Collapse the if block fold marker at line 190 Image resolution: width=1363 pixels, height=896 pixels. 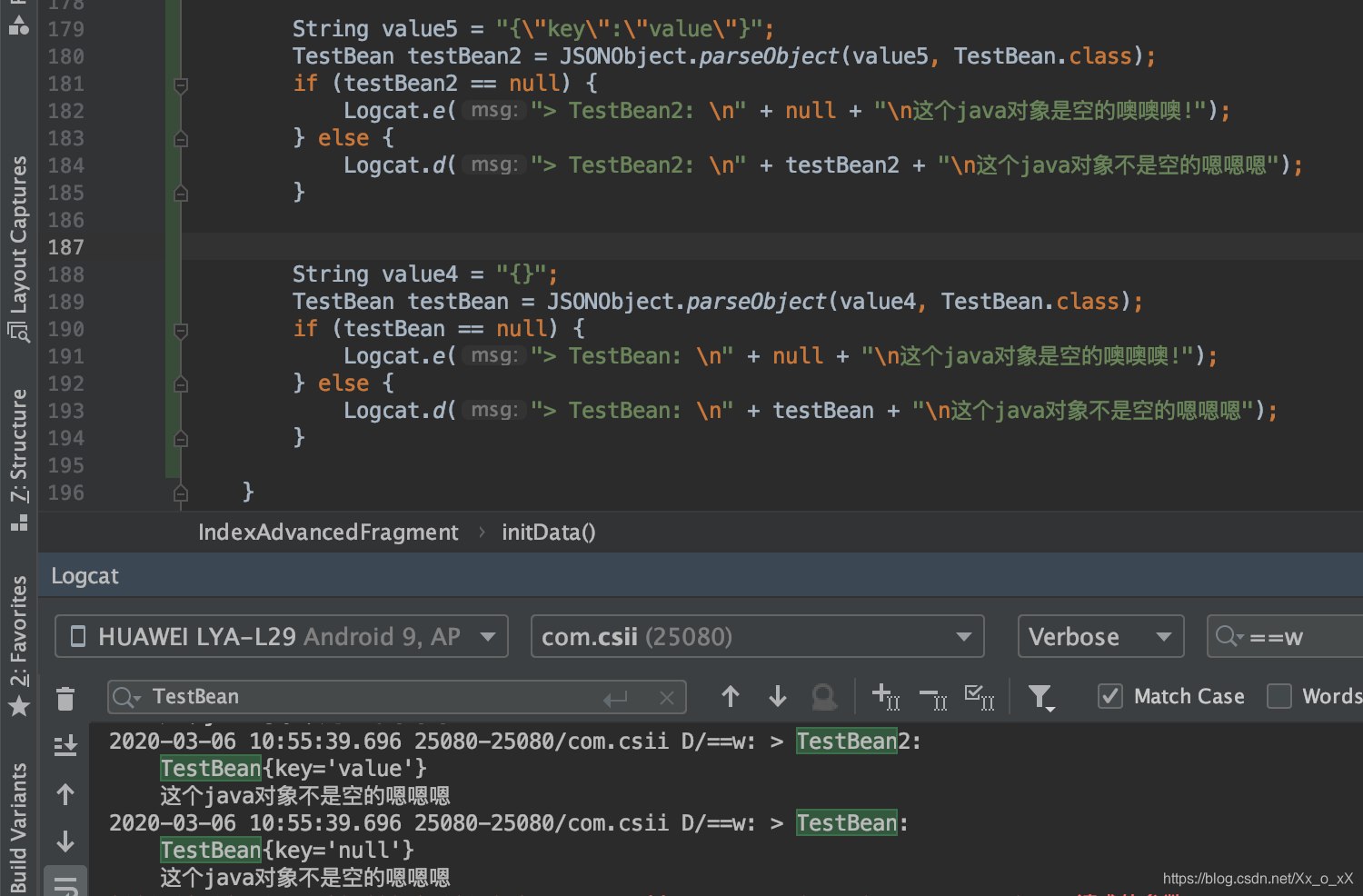[x=181, y=330]
